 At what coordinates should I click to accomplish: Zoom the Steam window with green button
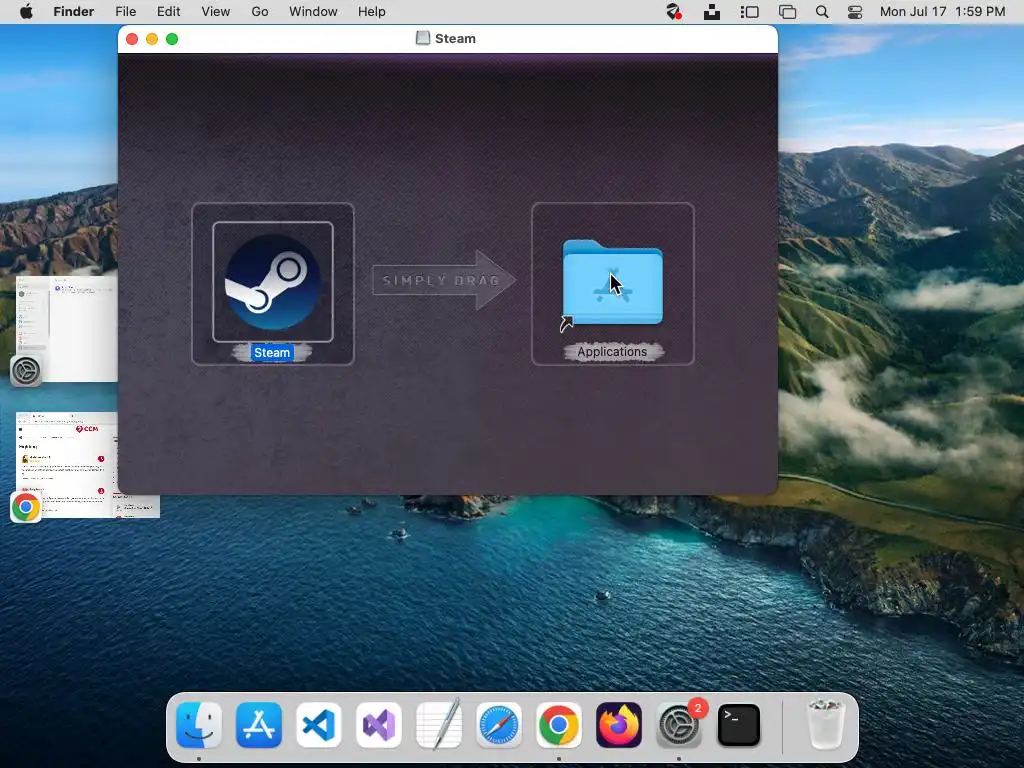click(x=172, y=39)
